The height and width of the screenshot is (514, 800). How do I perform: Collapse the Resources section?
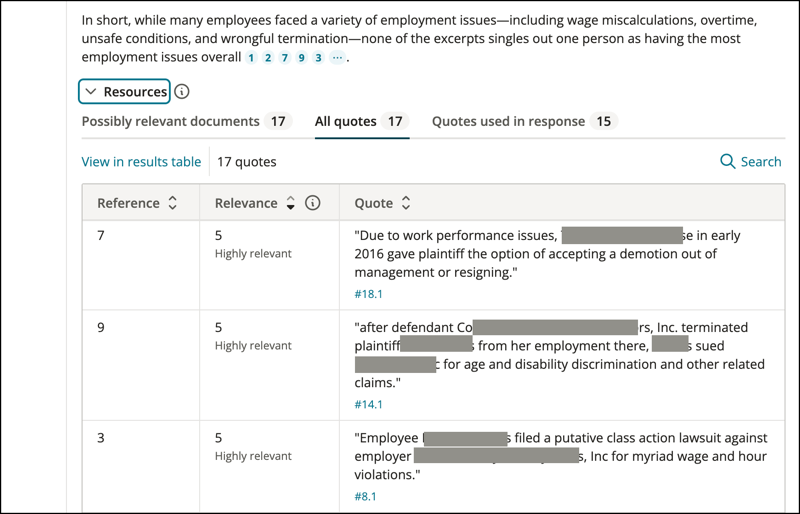[x=124, y=91]
